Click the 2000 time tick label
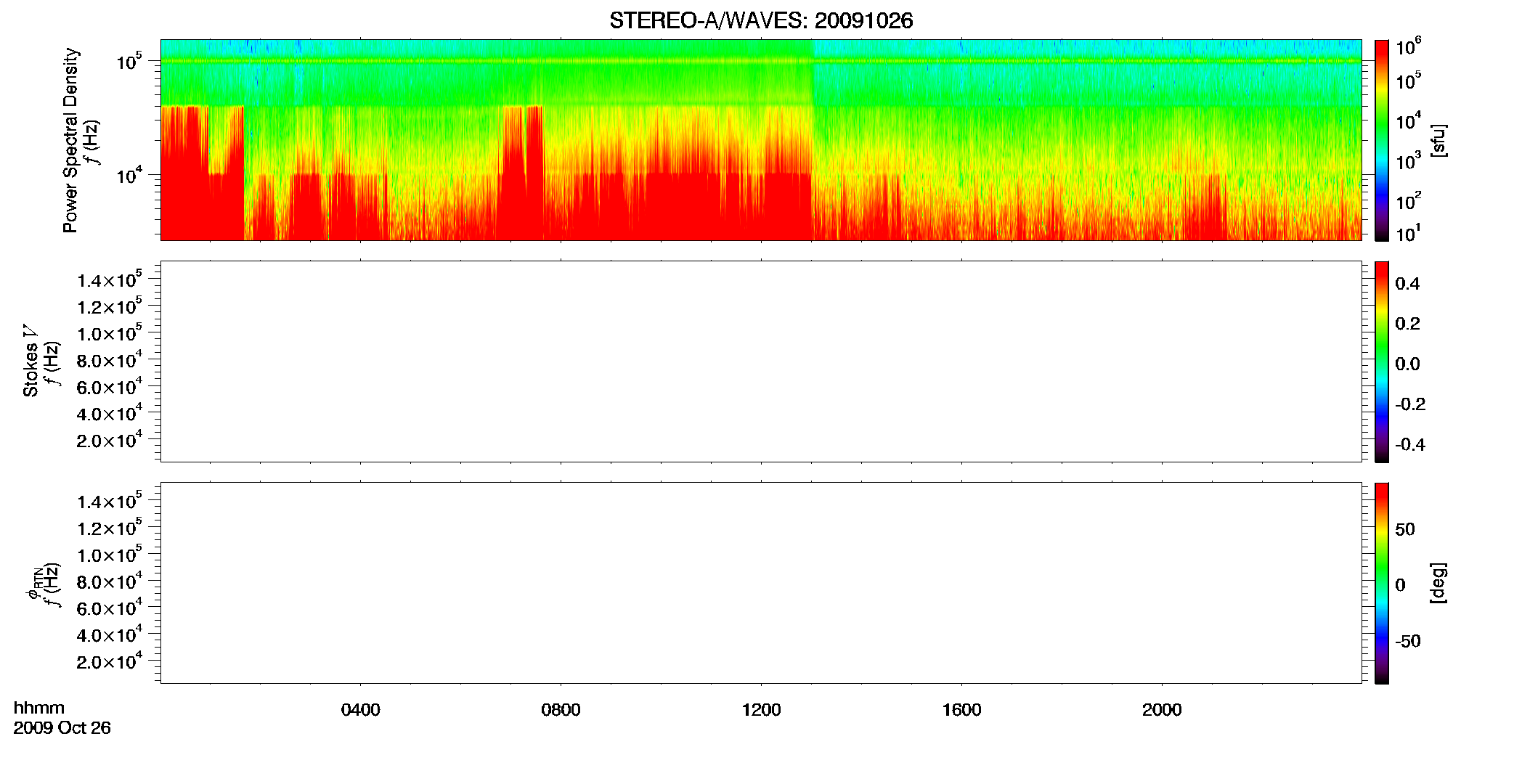 click(1162, 710)
